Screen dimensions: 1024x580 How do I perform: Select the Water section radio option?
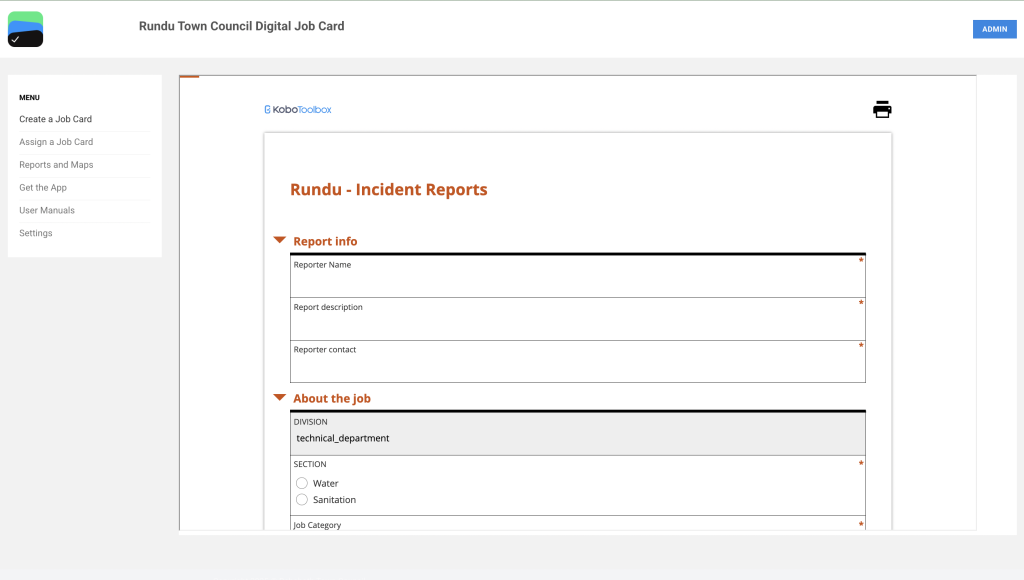pyautogui.click(x=302, y=483)
